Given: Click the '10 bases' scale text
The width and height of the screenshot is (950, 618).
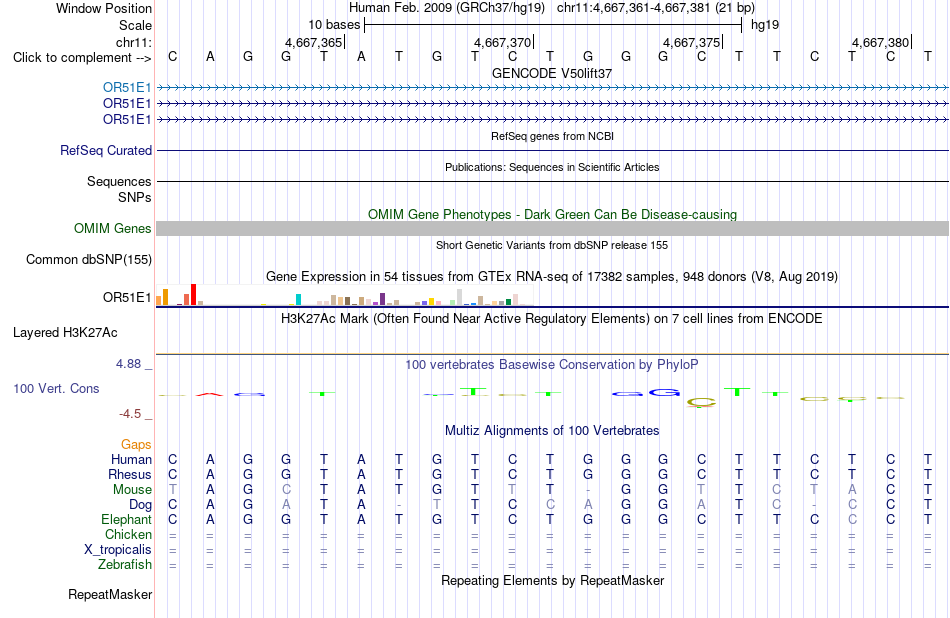Looking at the screenshot, I should (334, 25).
